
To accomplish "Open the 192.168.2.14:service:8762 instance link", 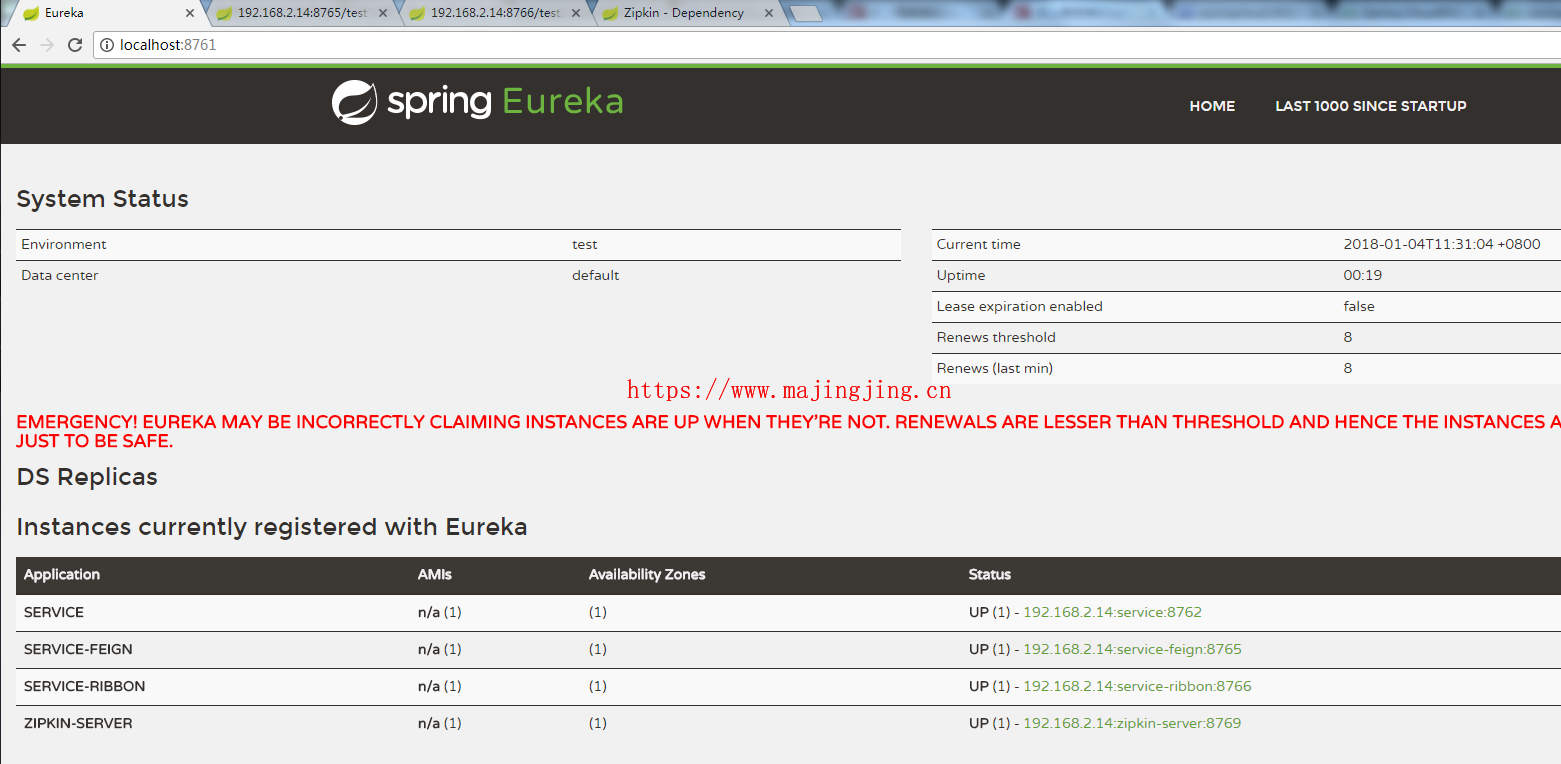I will (x=1112, y=612).
